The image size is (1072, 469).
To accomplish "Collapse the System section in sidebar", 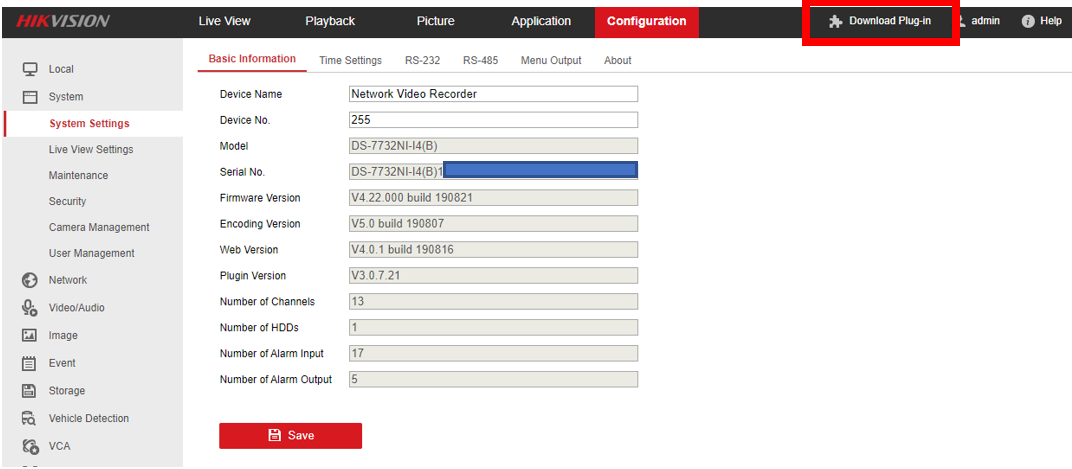I will pyautogui.click(x=65, y=97).
